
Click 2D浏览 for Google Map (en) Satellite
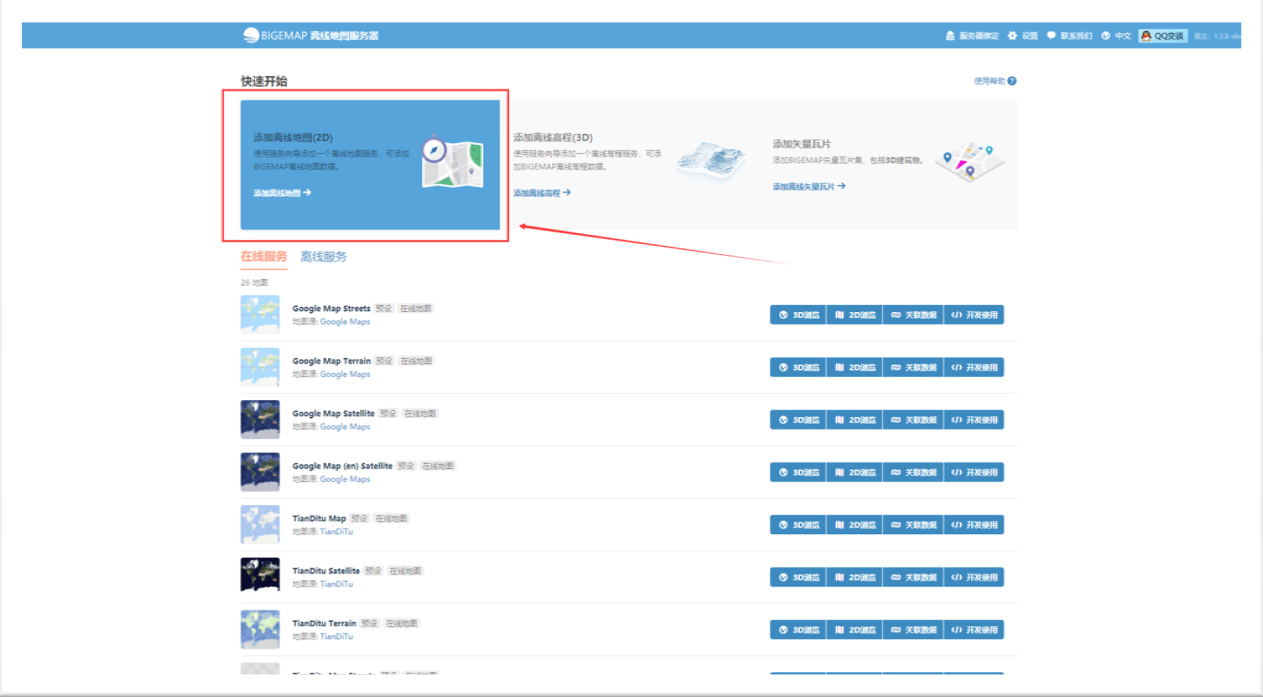[854, 472]
